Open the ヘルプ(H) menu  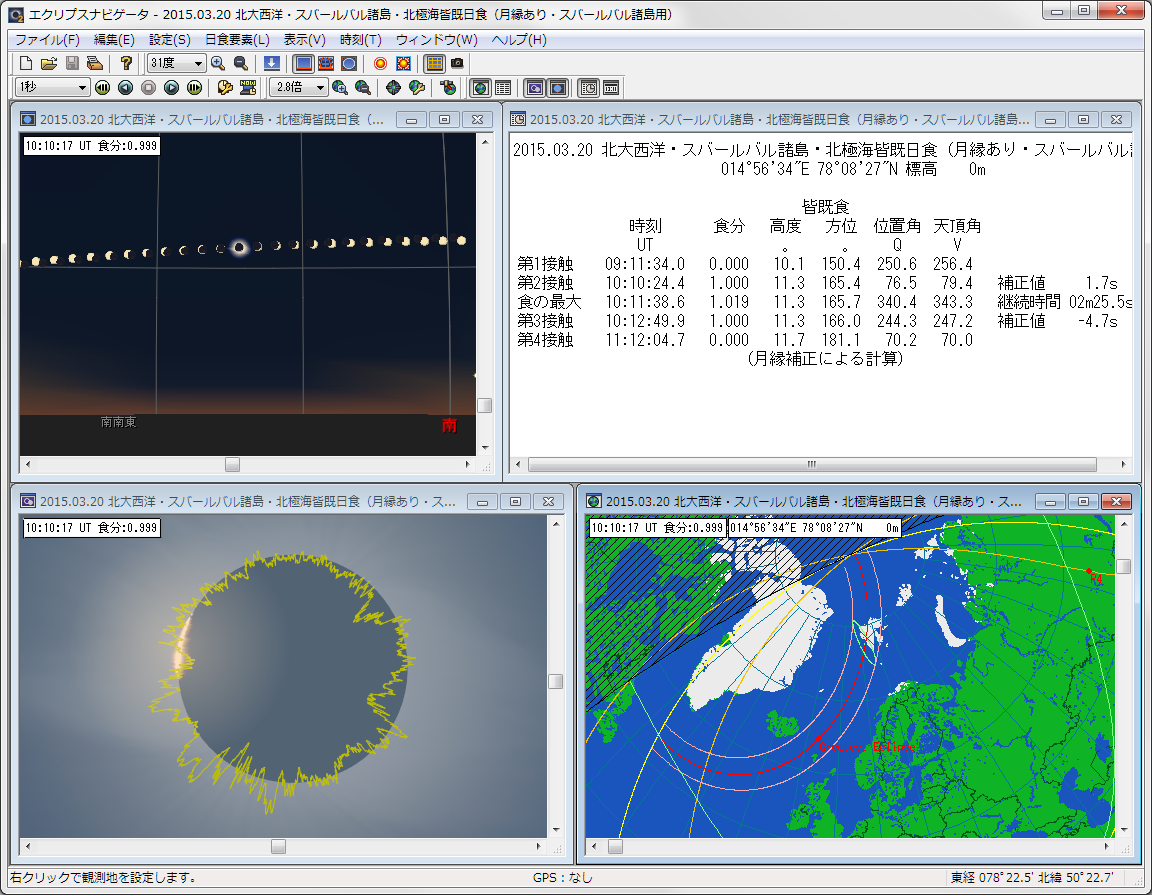tap(518, 40)
